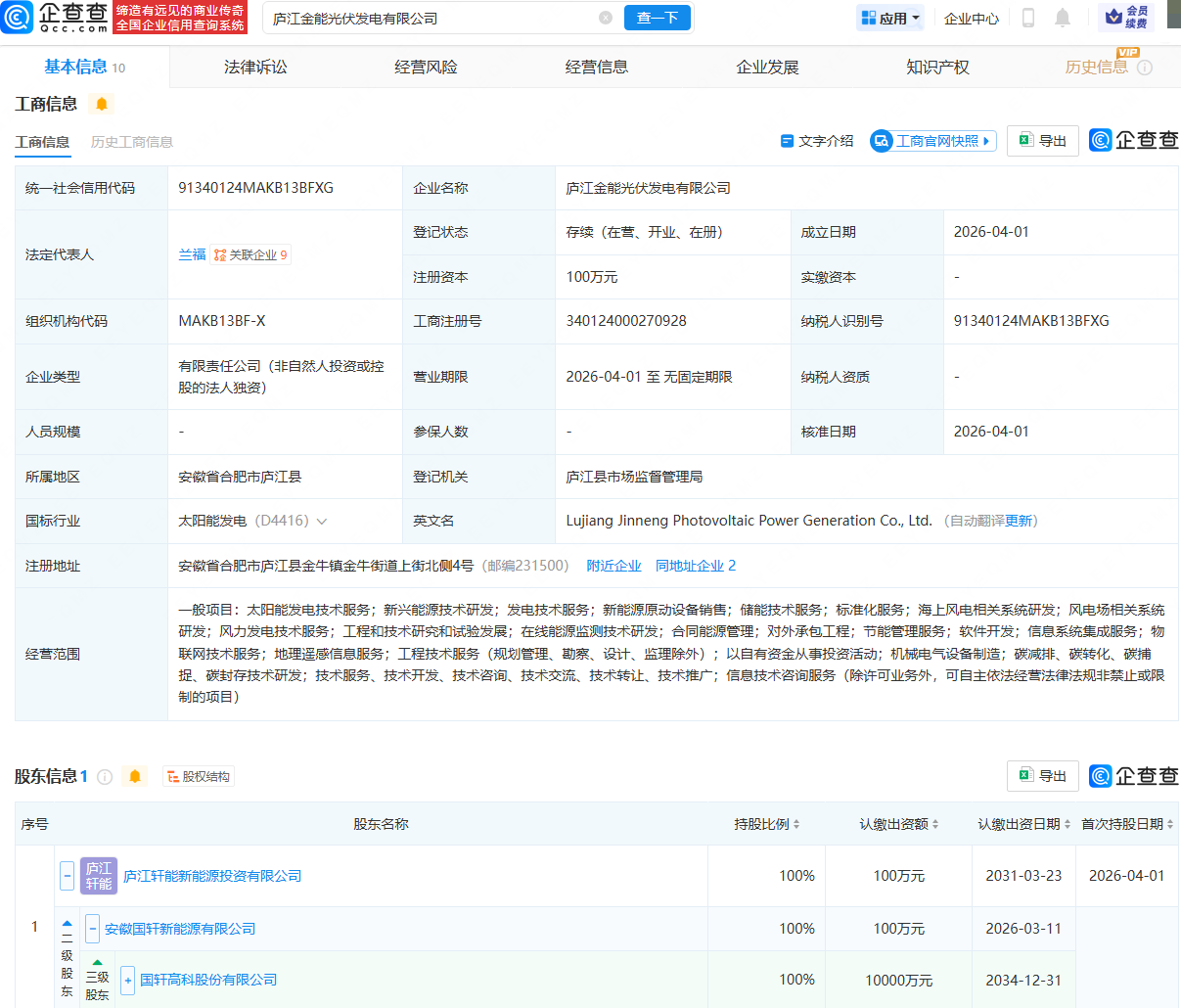This screenshot has height=1008, width=1181.
Task: Open 股权结构 equity structure view
Action: click(x=199, y=775)
